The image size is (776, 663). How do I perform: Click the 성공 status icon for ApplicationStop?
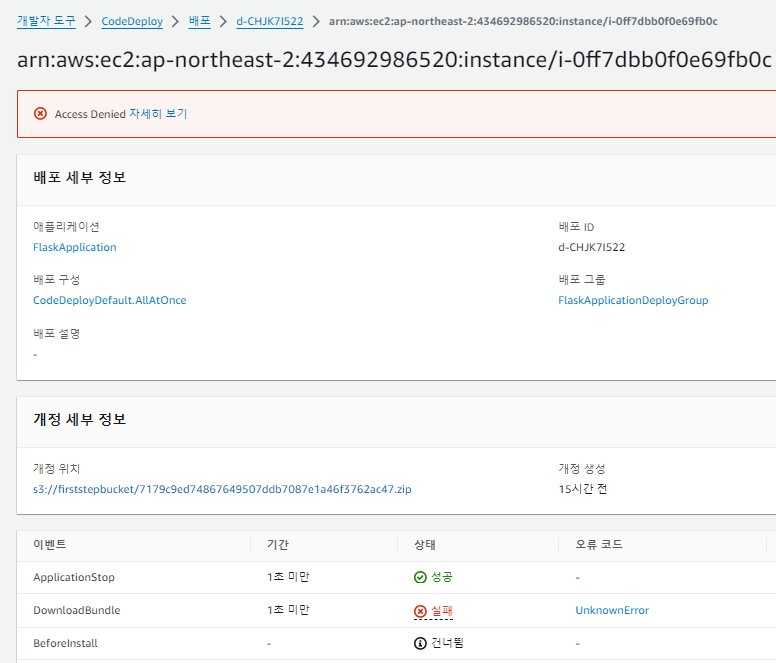coord(420,577)
